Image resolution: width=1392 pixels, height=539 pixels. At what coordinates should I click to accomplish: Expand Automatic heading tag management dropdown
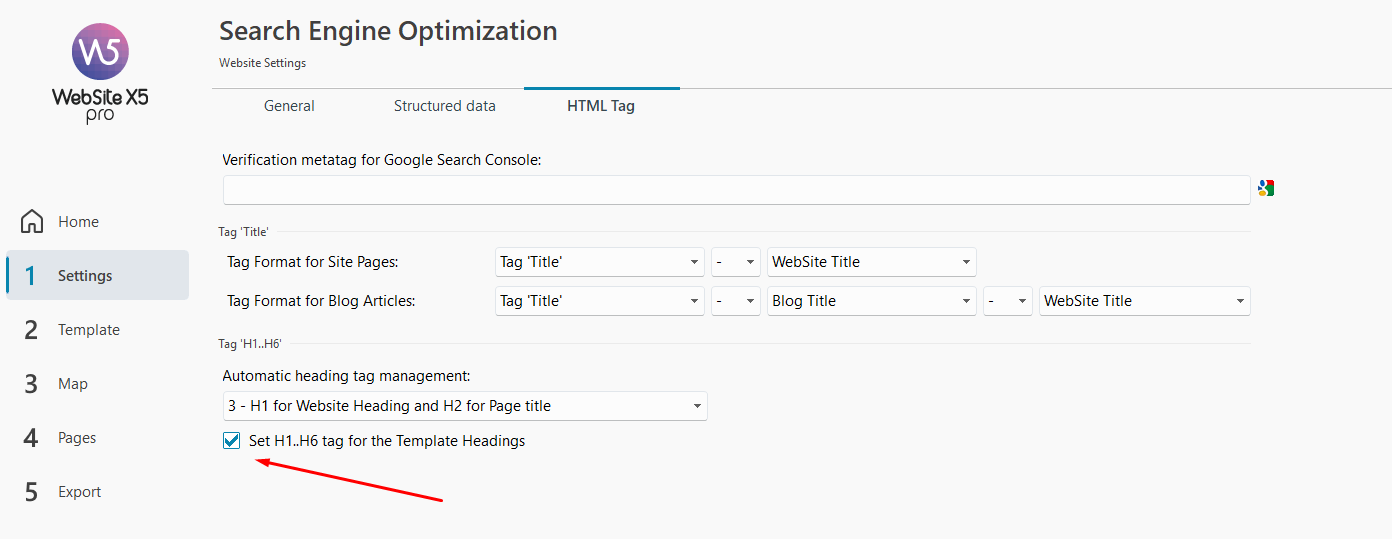coord(464,406)
